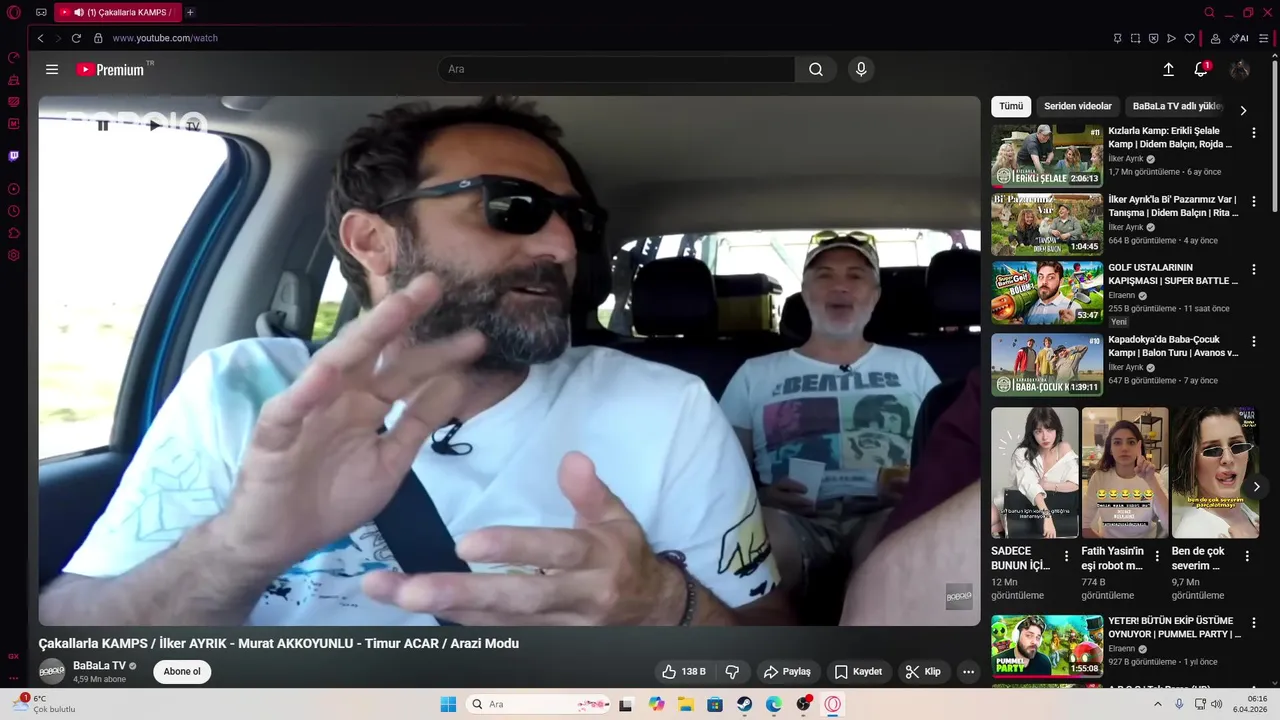The height and width of the screenshot is (720, 1280).
Task: Open YouTube create/upload button
Action: (1168, 69)
